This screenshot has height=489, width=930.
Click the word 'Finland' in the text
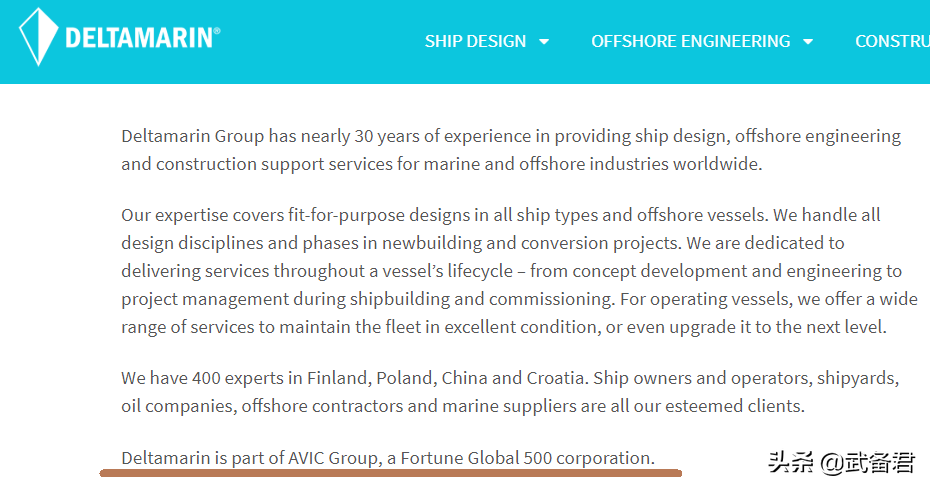click(339, 379)
